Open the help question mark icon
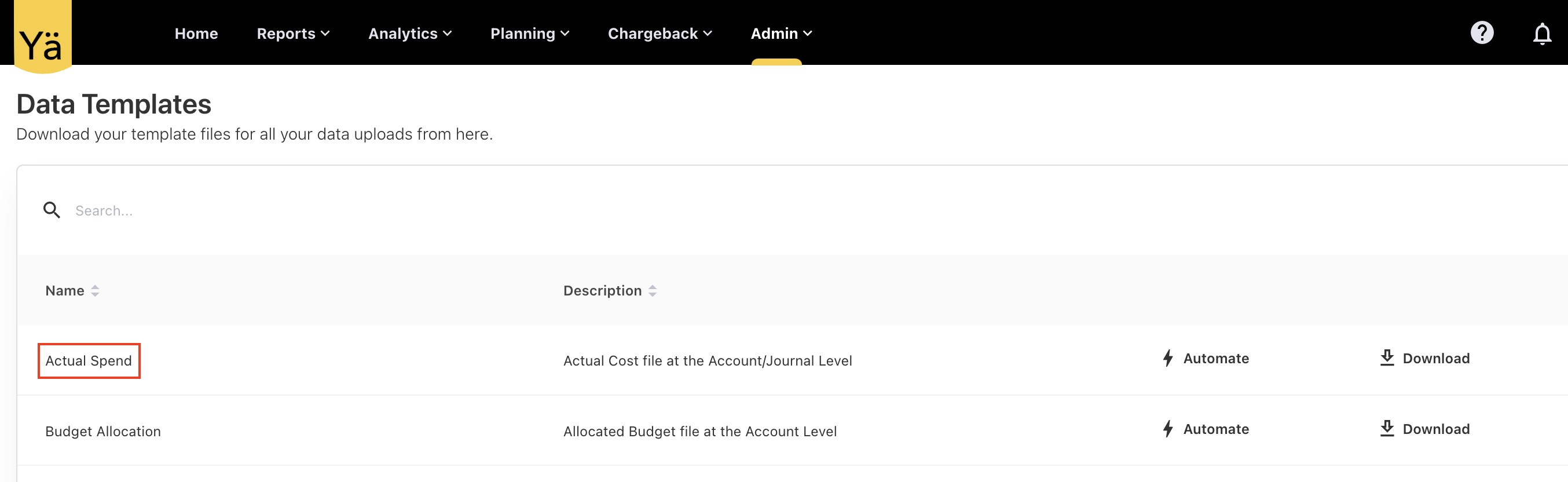The height and width of the screenshot is (482, 1568). pos(1481,33)
